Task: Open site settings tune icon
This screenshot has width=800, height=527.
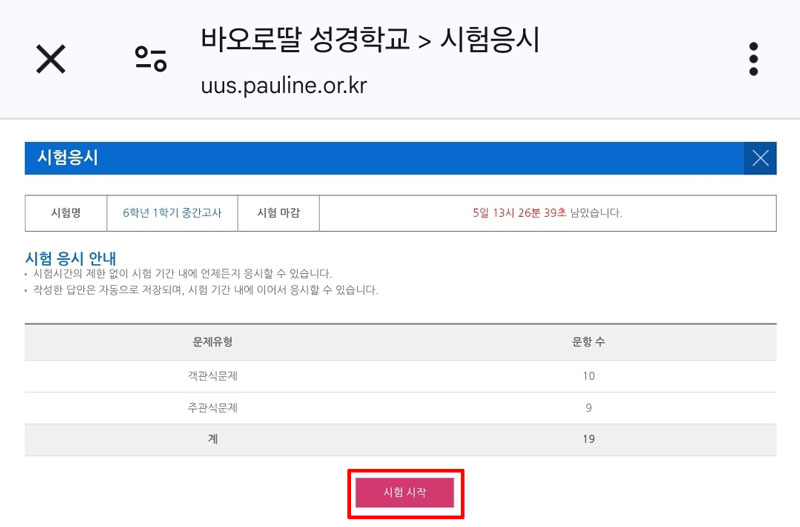Action: [151, 59]
